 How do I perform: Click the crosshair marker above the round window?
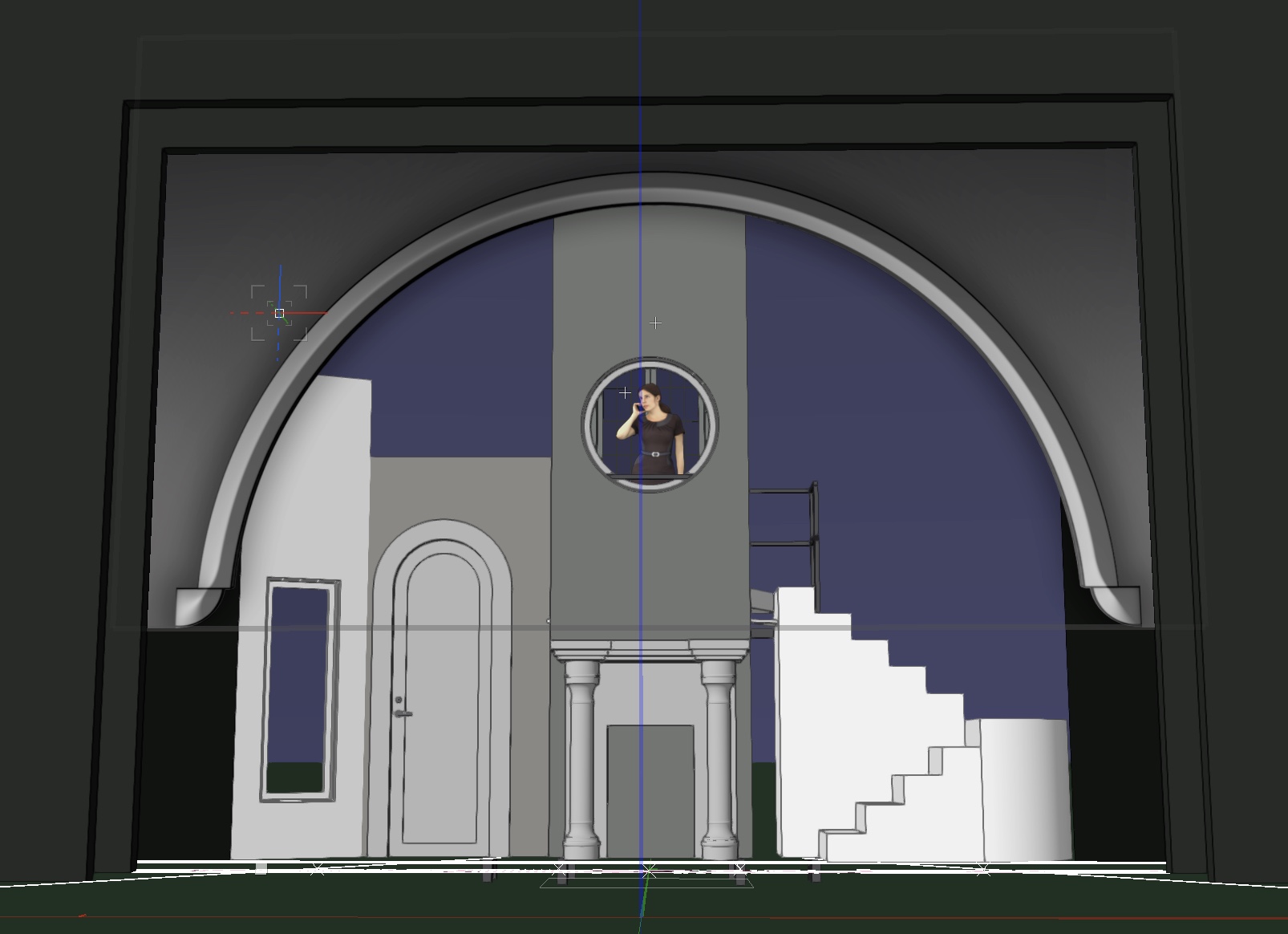pos(656,323)
